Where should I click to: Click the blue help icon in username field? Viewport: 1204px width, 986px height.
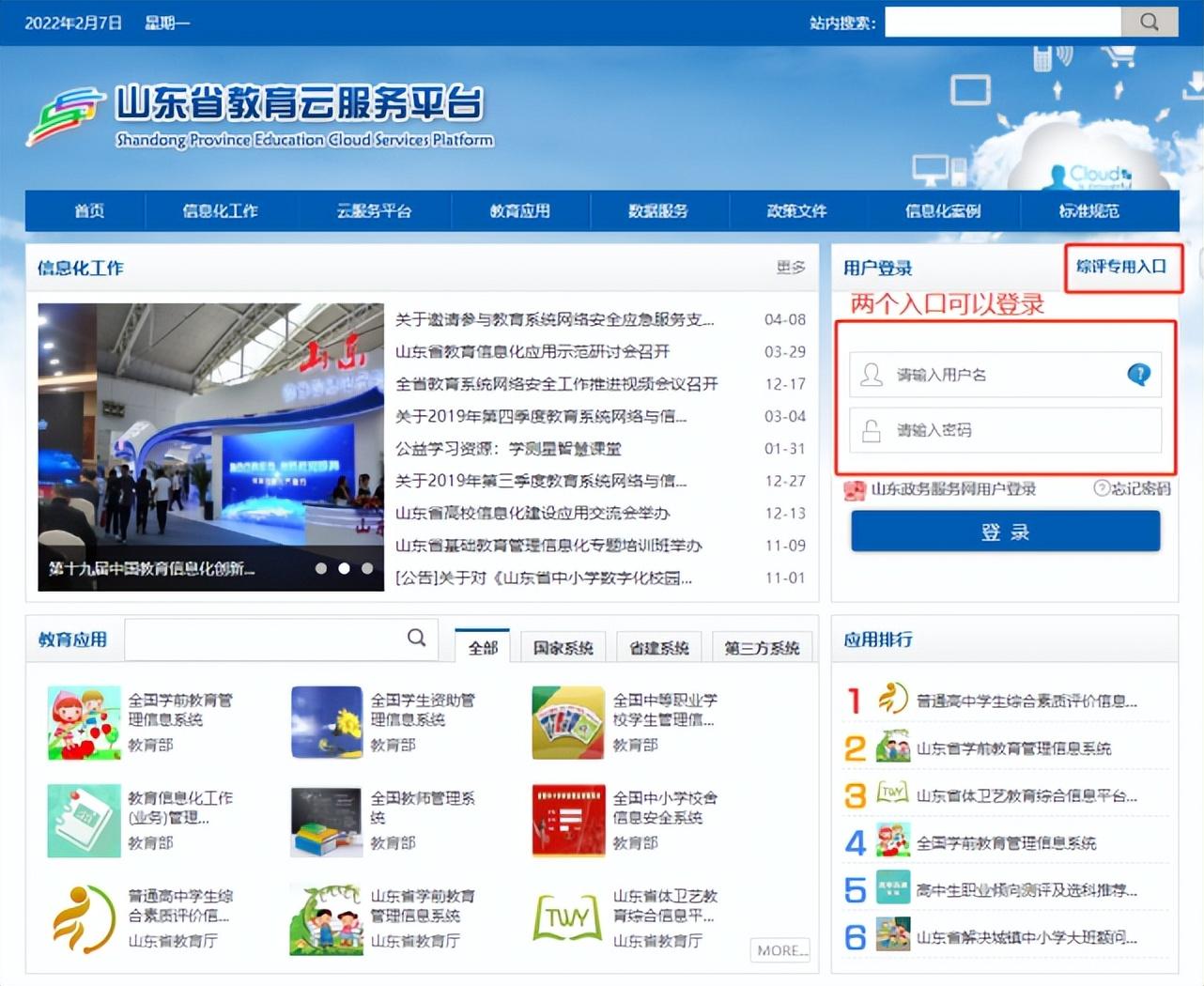1138,375
